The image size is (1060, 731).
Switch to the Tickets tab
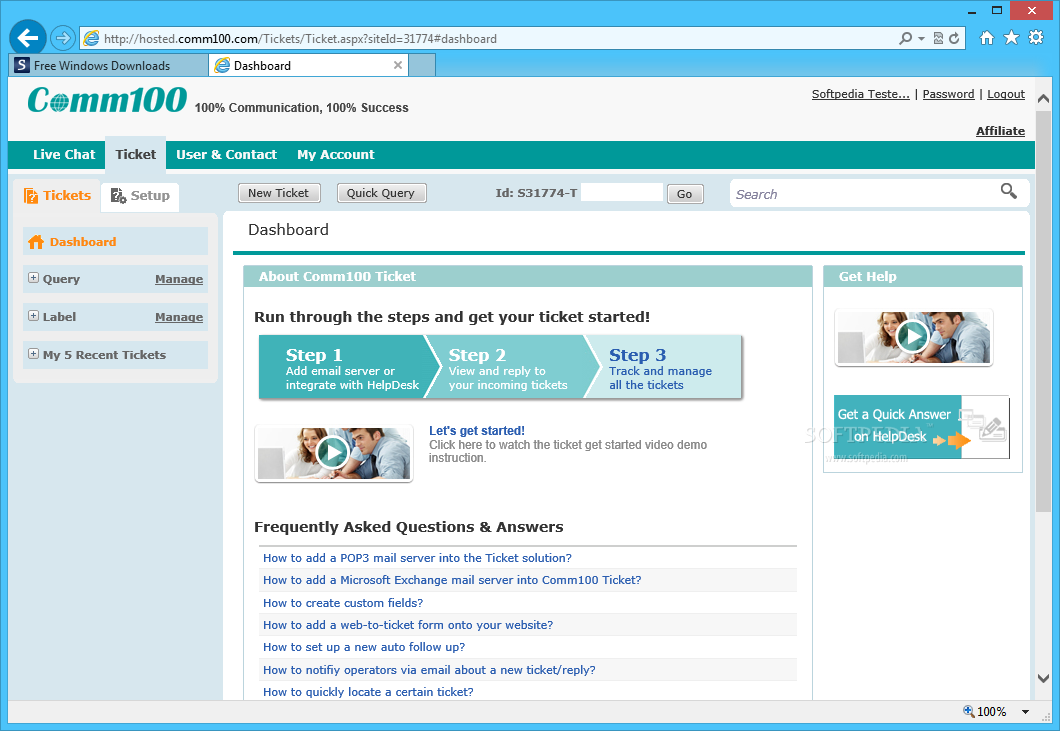click(x=57, y=196)
